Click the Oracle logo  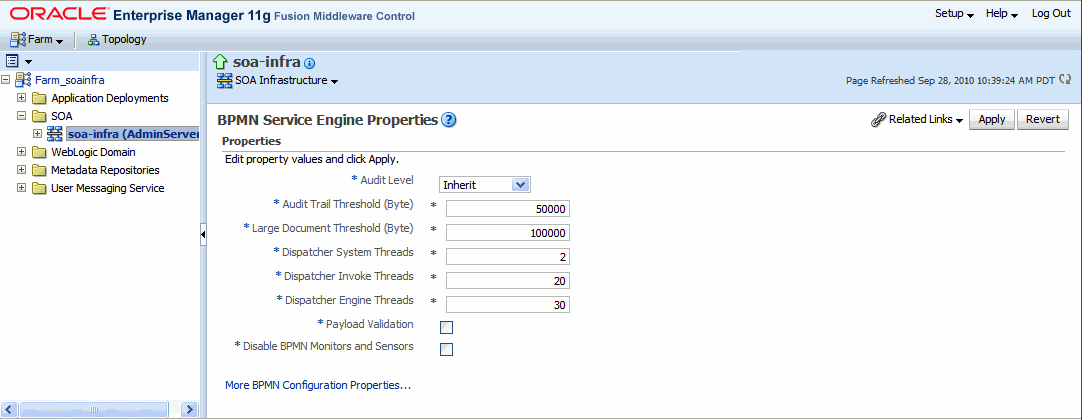(x=59, y=14)
